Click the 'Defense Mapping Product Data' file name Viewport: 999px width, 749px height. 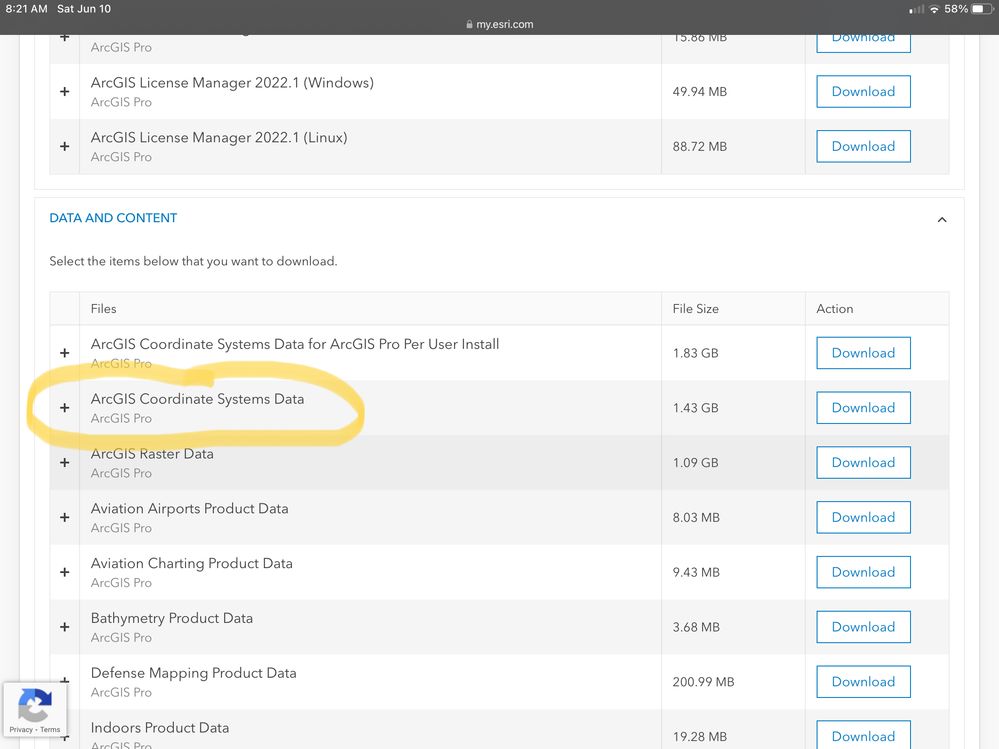[194, 673]
